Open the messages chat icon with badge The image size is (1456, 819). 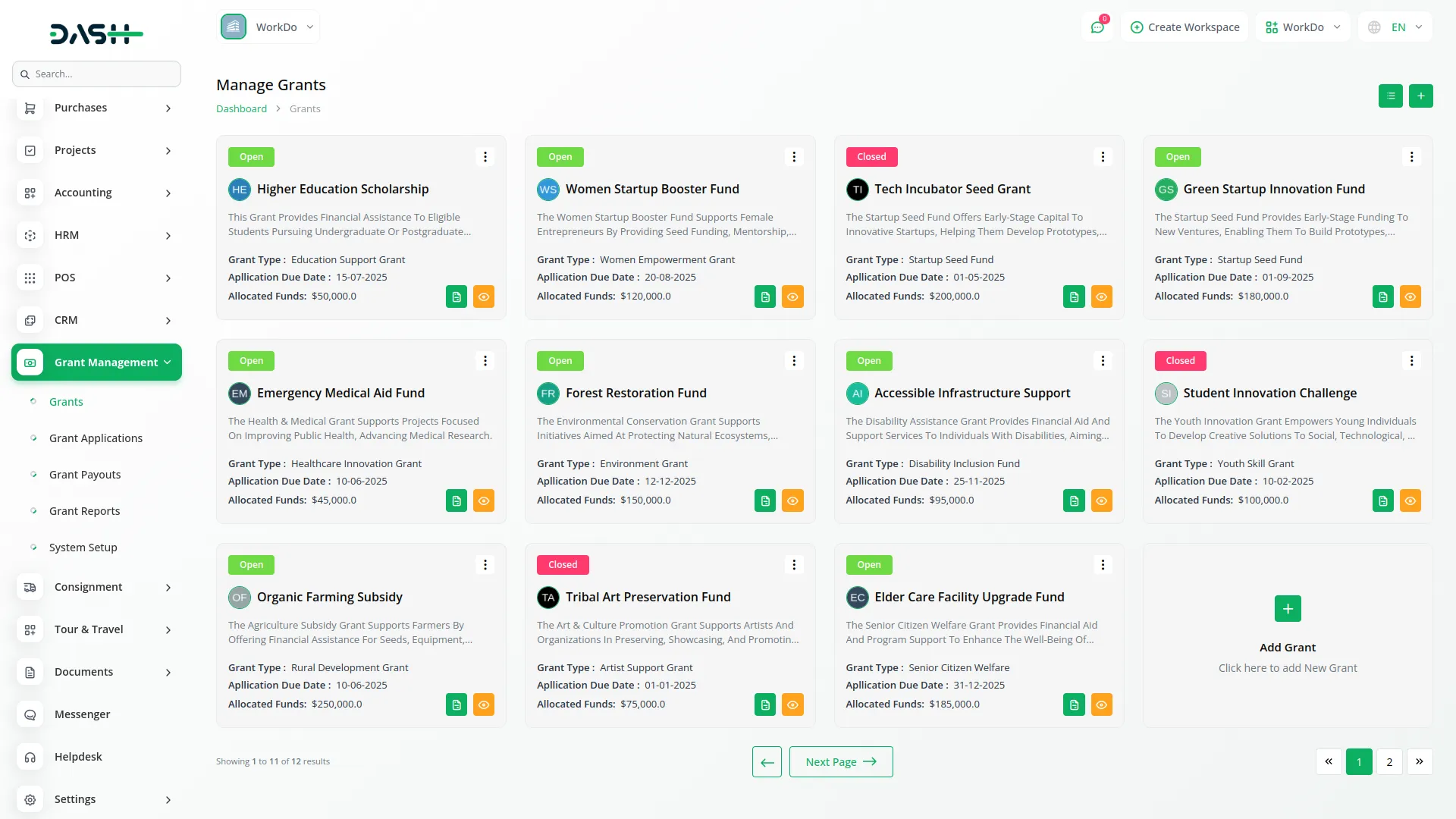(x=1097, y=27)
